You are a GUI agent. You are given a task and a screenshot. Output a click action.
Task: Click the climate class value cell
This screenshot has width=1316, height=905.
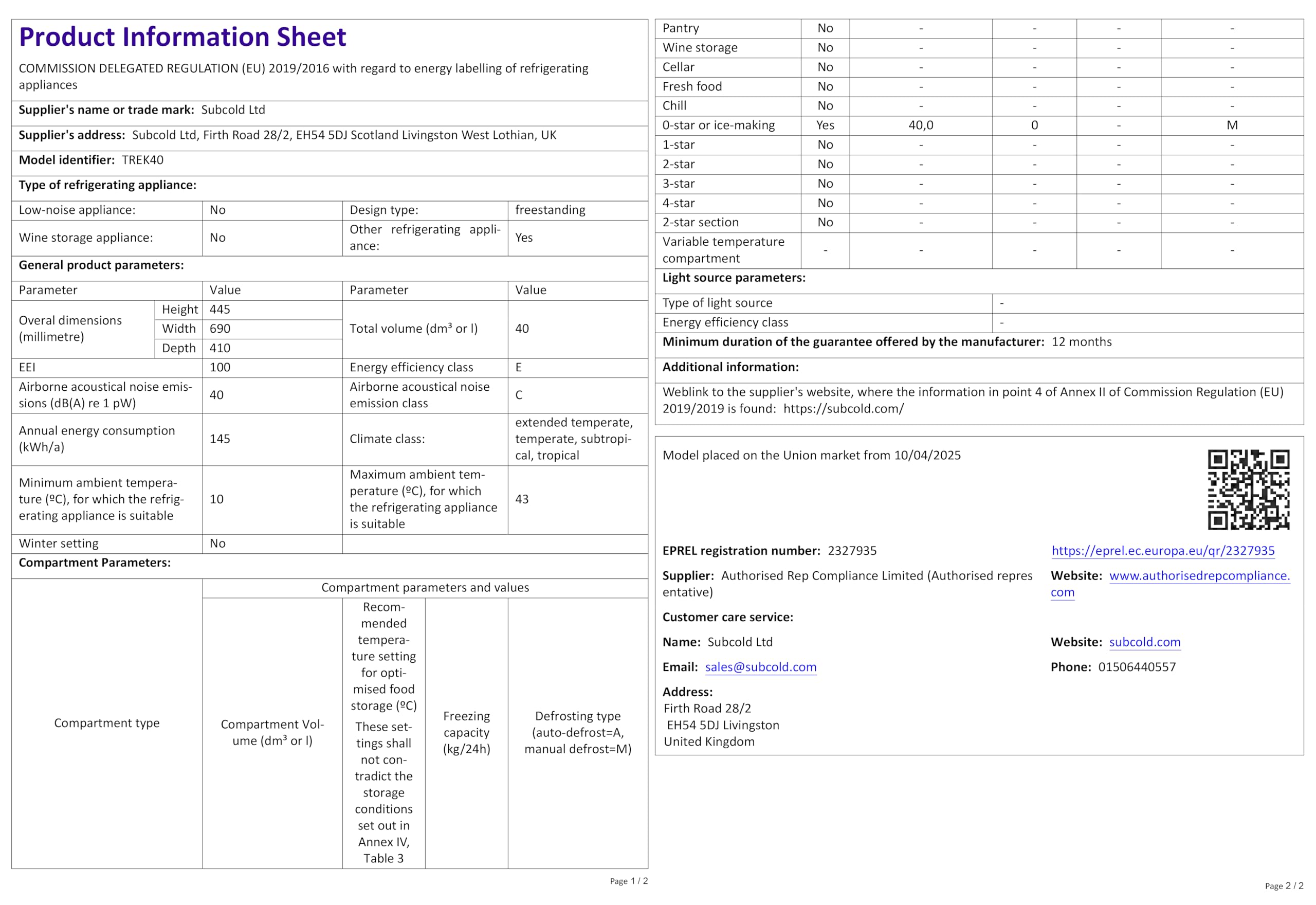(574, 439)
